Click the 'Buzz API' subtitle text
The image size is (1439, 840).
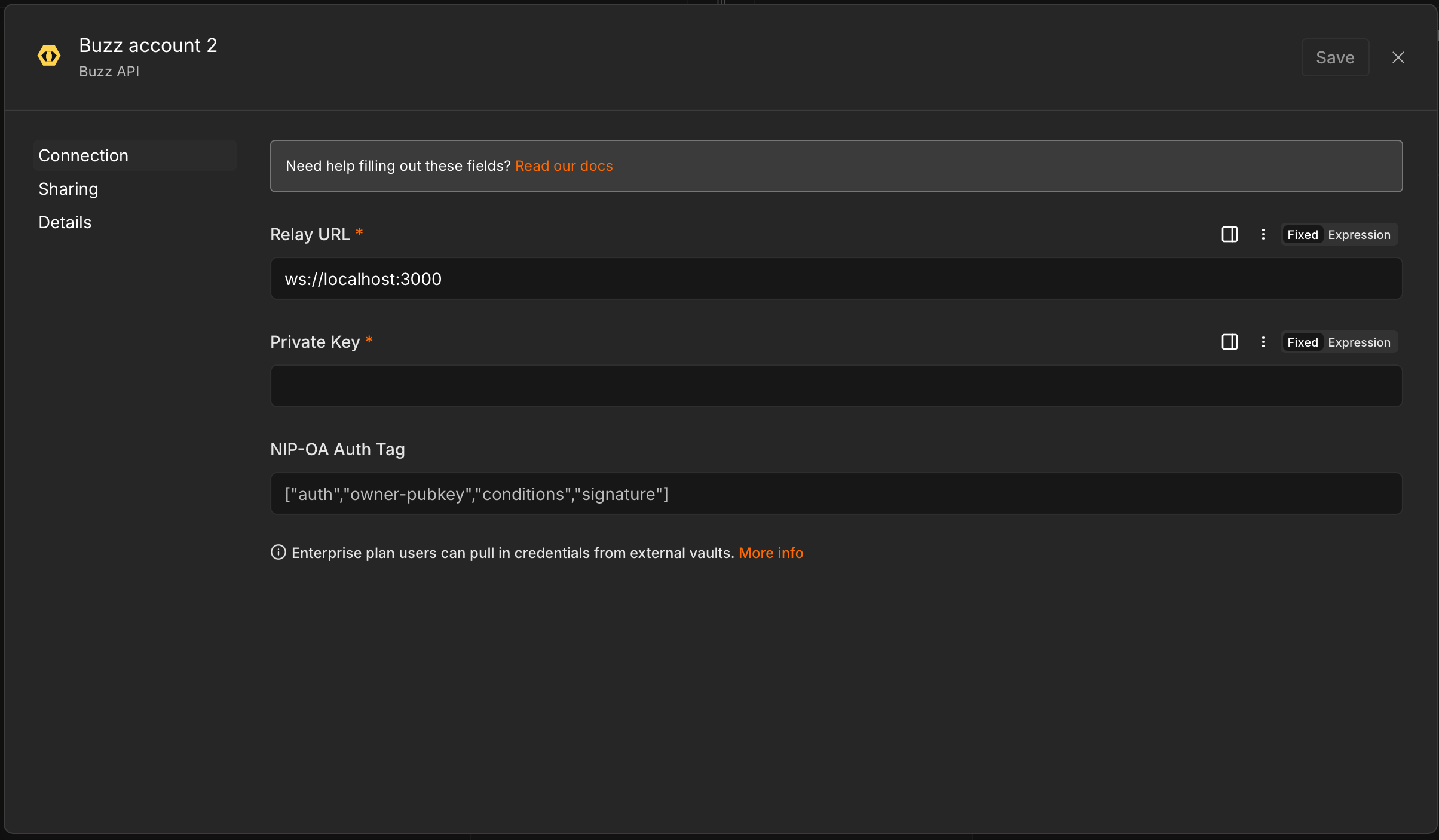[109, 71]
